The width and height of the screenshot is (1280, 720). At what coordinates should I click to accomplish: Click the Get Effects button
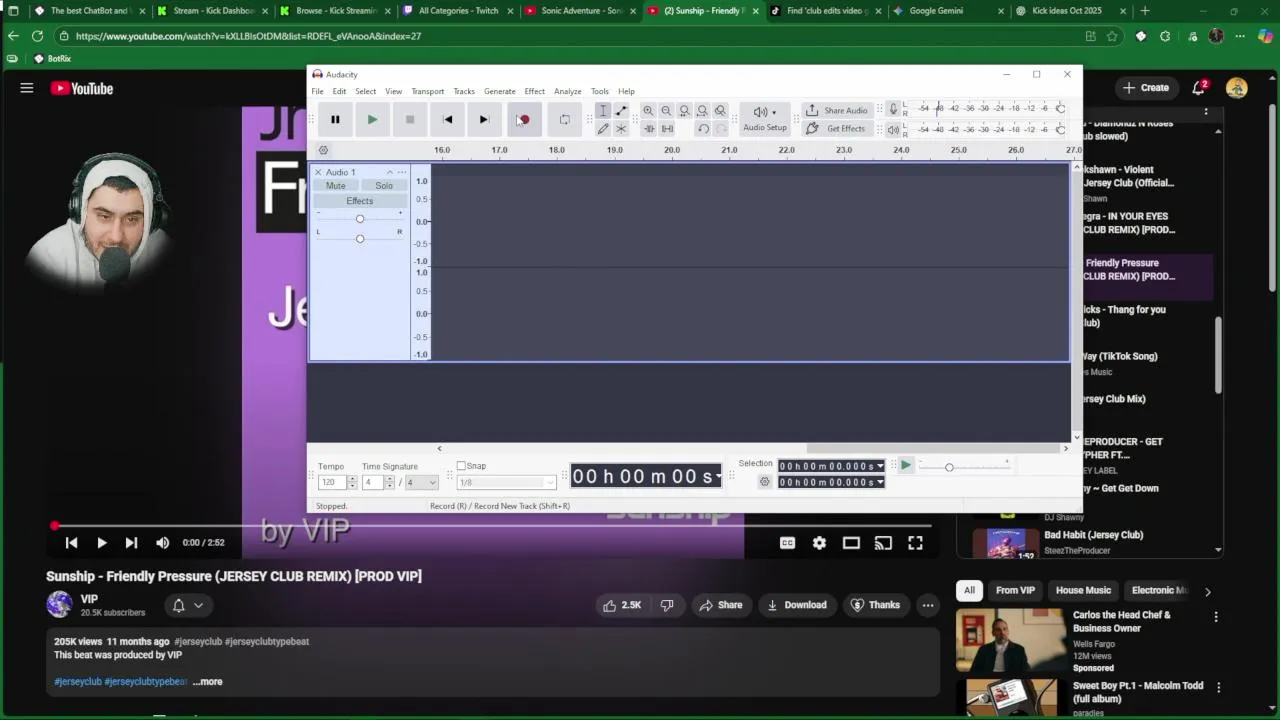(836, 129)
